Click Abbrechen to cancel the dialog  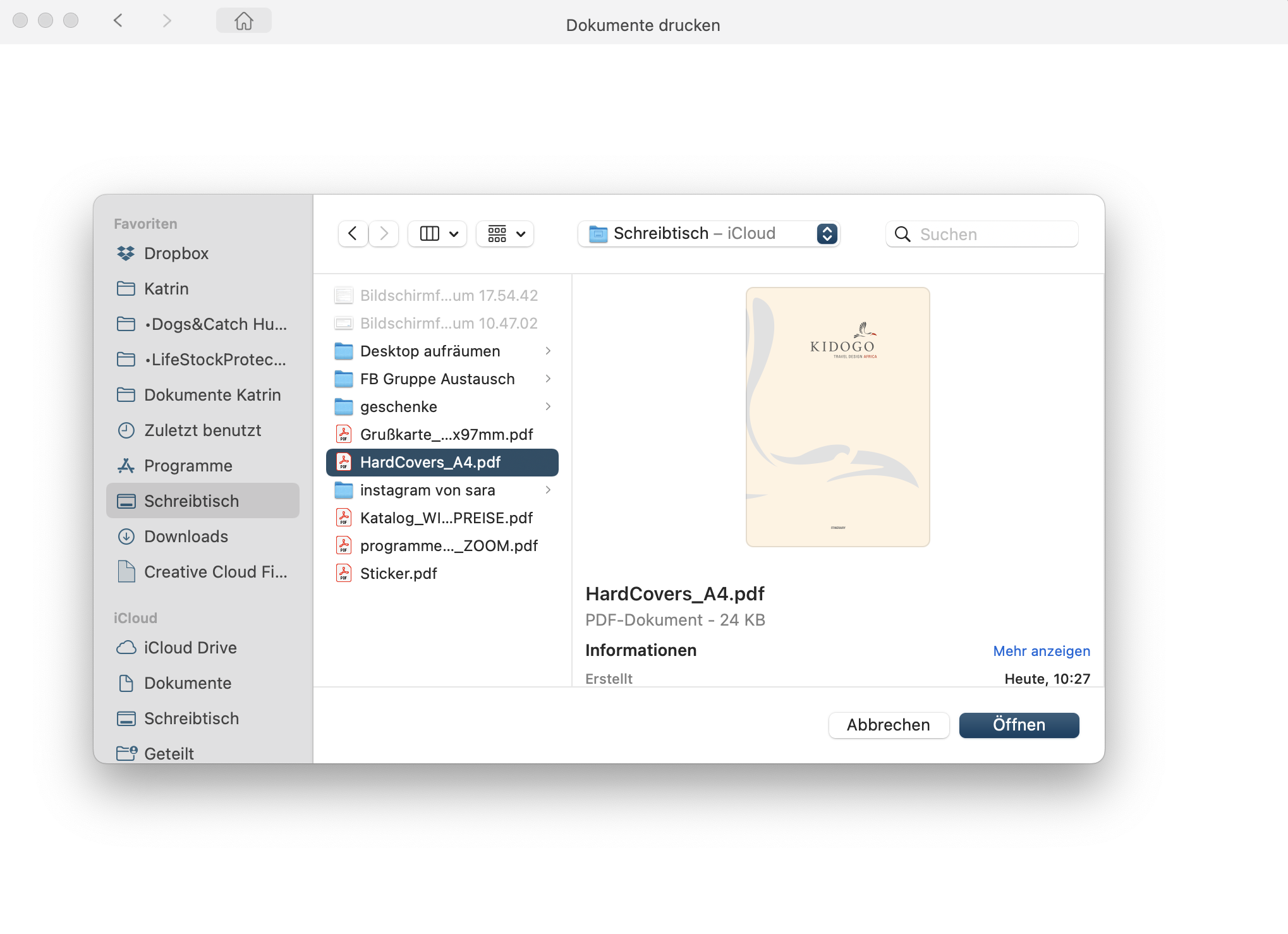click(888, 725)
